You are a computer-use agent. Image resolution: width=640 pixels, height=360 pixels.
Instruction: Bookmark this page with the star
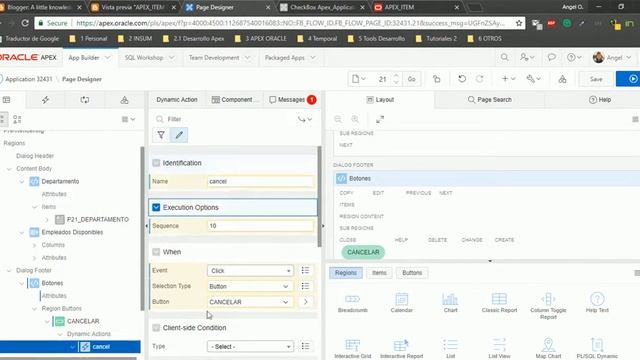pos(519,23)
